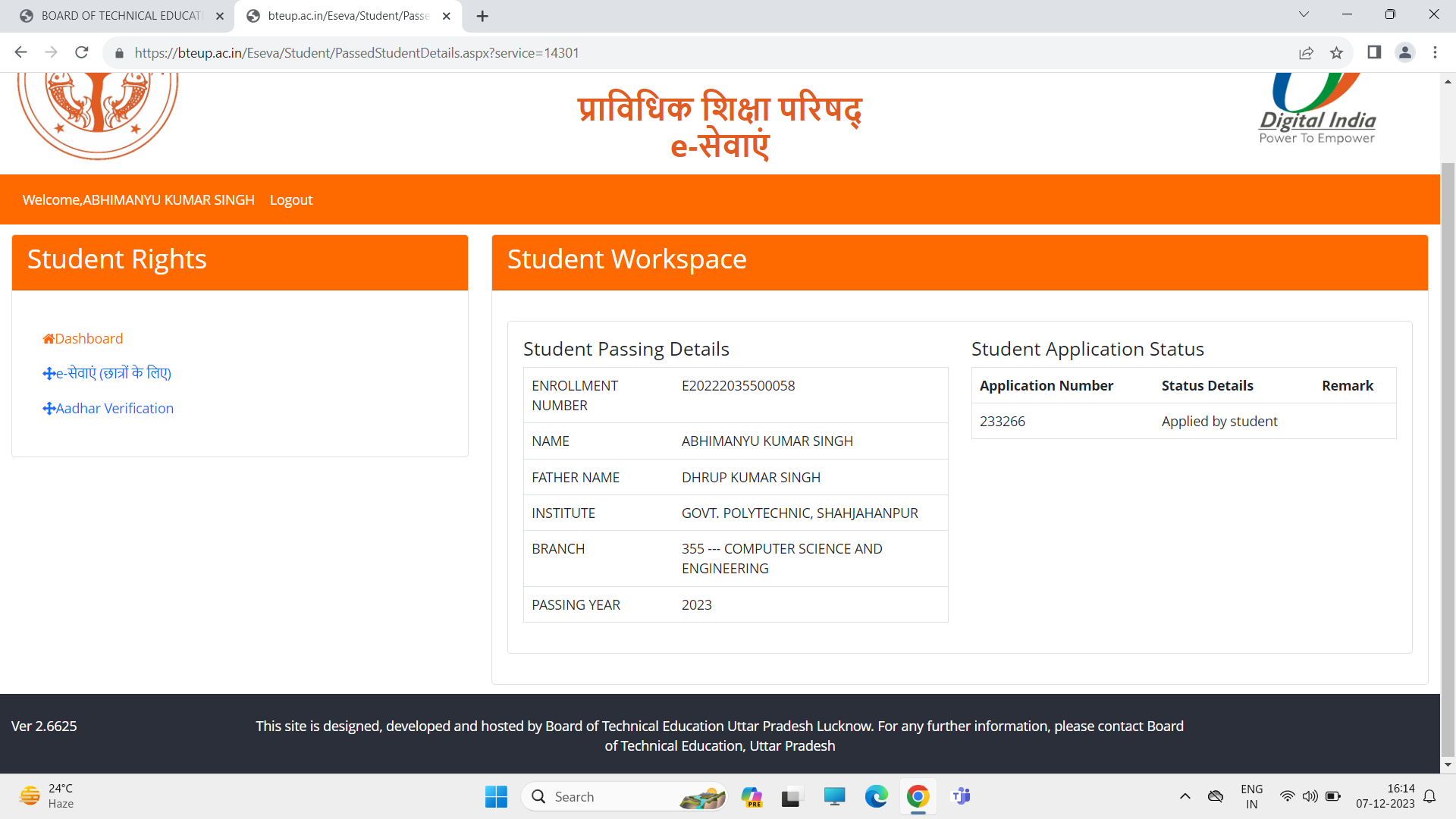Bookmark this page with star icon
The height and width of the screenshot is (819, 1456).
(x=1336, y=52)
